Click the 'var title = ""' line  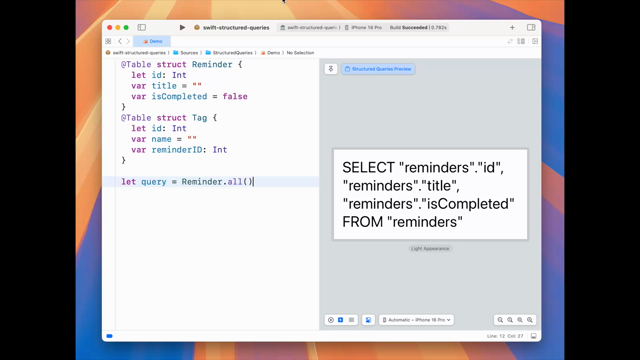(x=167, y=86)
